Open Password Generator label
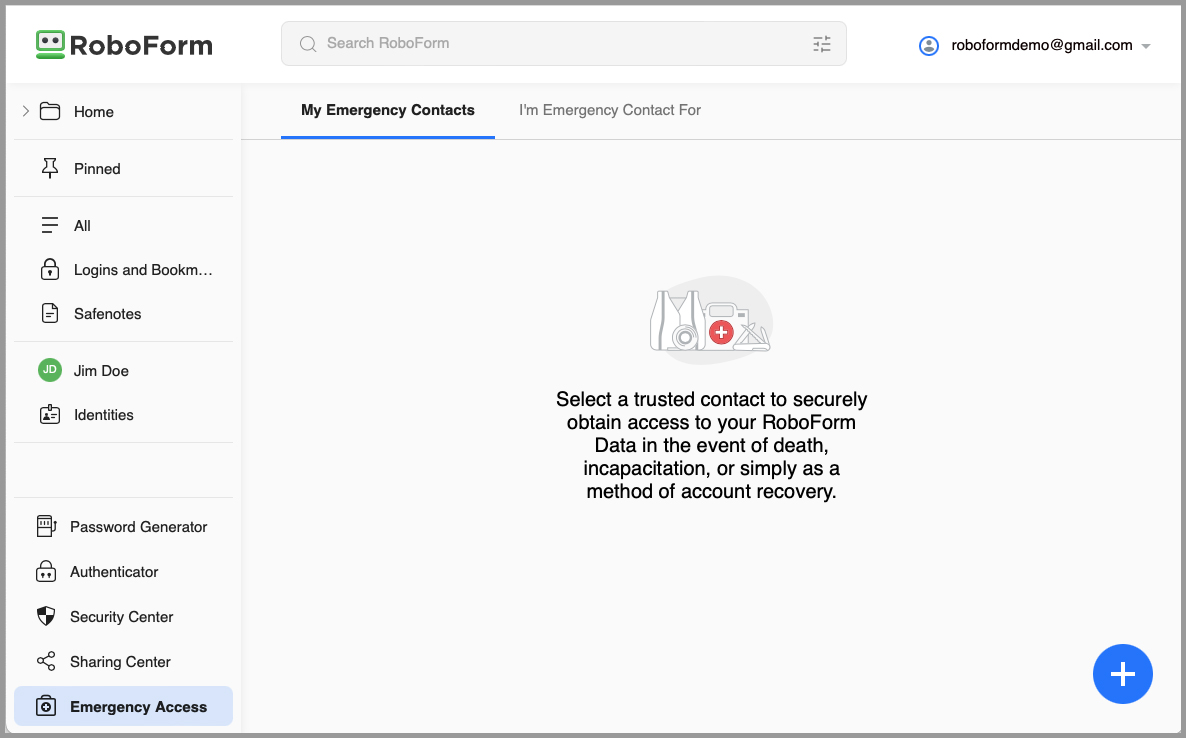Screen dimensions: 1186x738 138,527
